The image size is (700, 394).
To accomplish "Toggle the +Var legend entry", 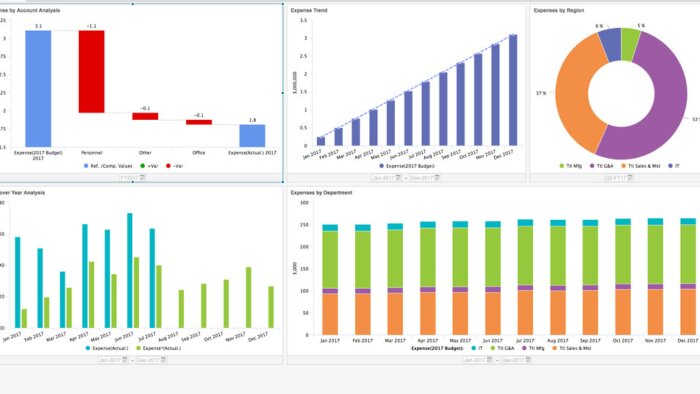I will pyautogui.click(x=149, y=166).
